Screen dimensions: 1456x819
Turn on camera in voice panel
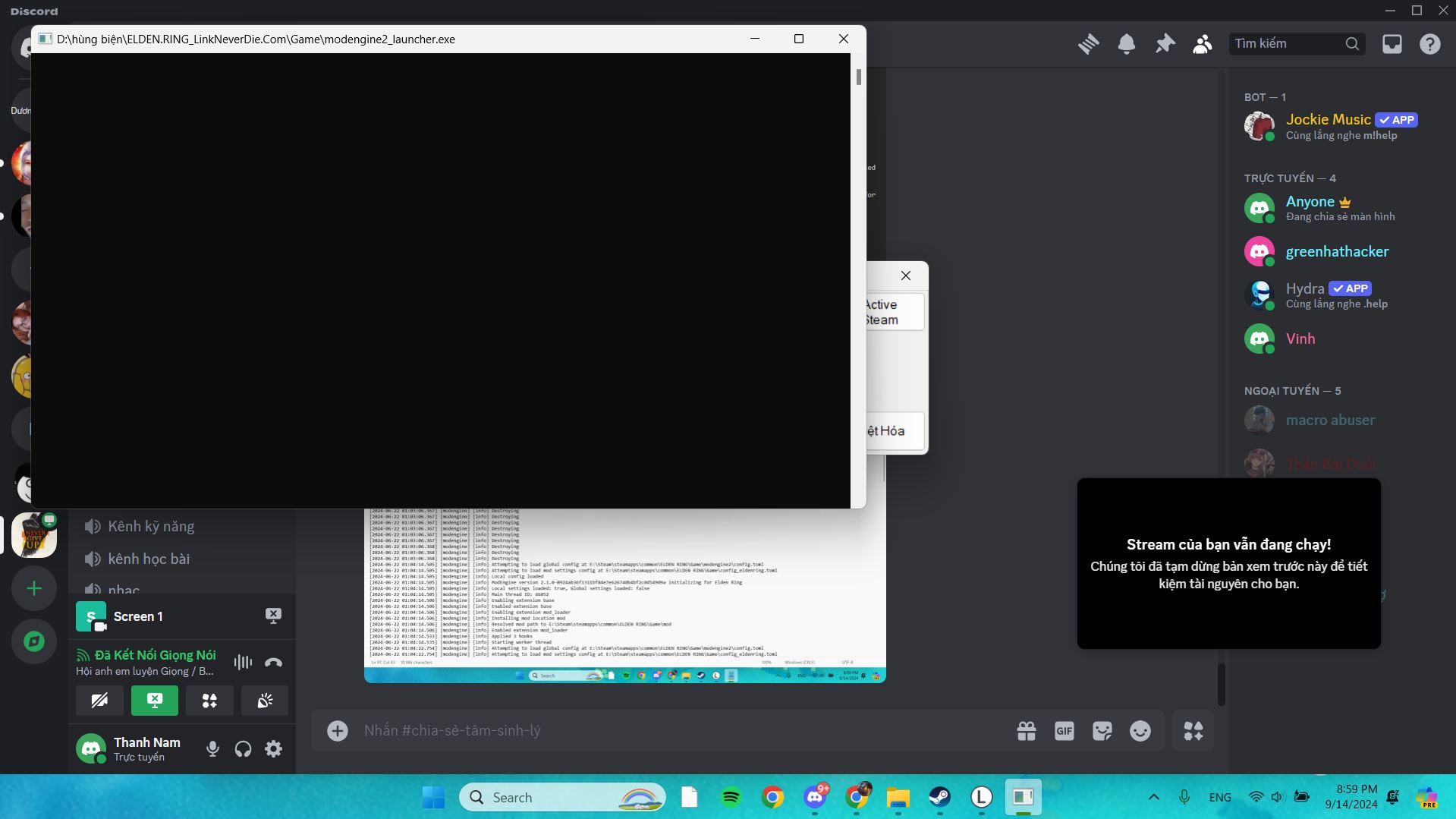pos(99,701)
